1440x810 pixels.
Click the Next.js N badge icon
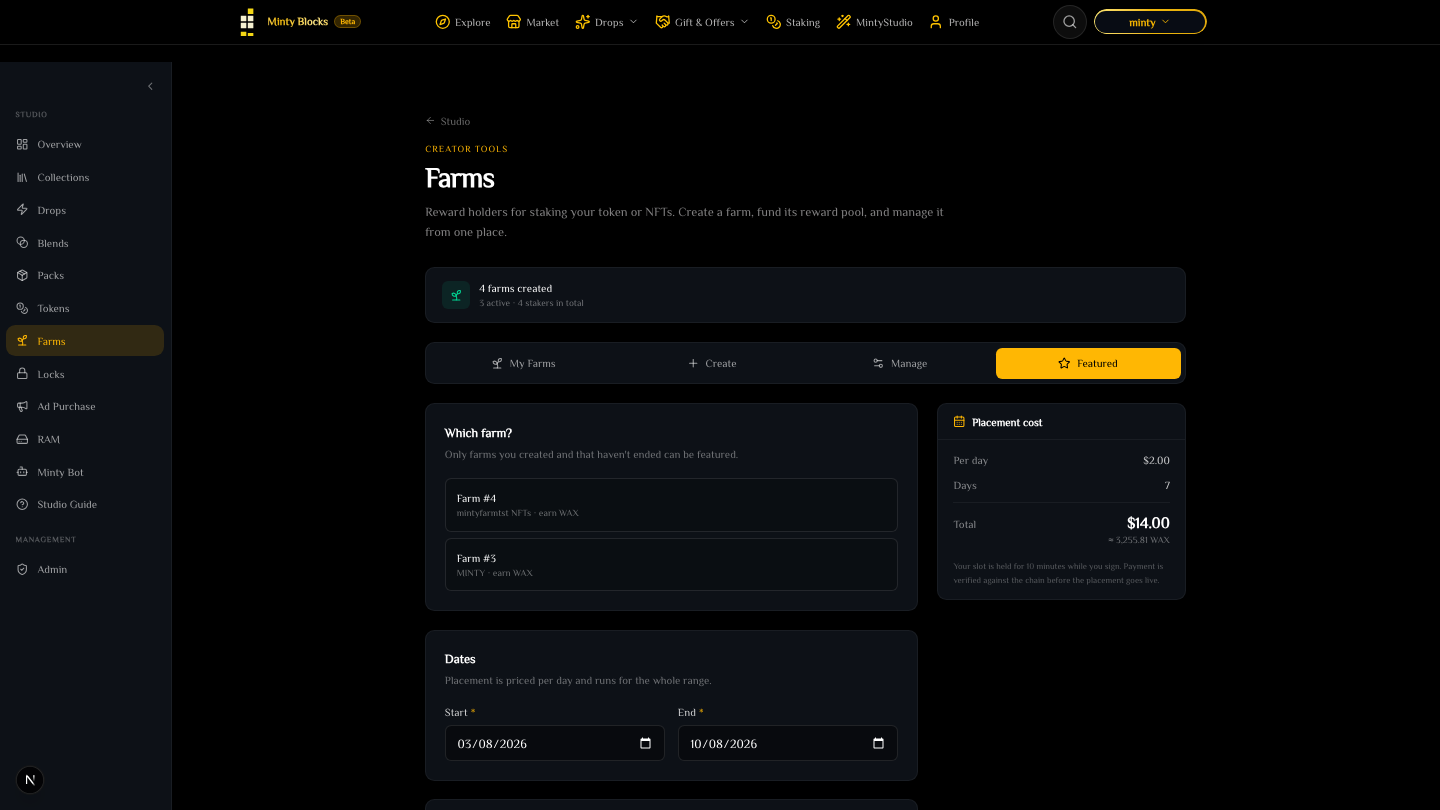click(30, 780)
